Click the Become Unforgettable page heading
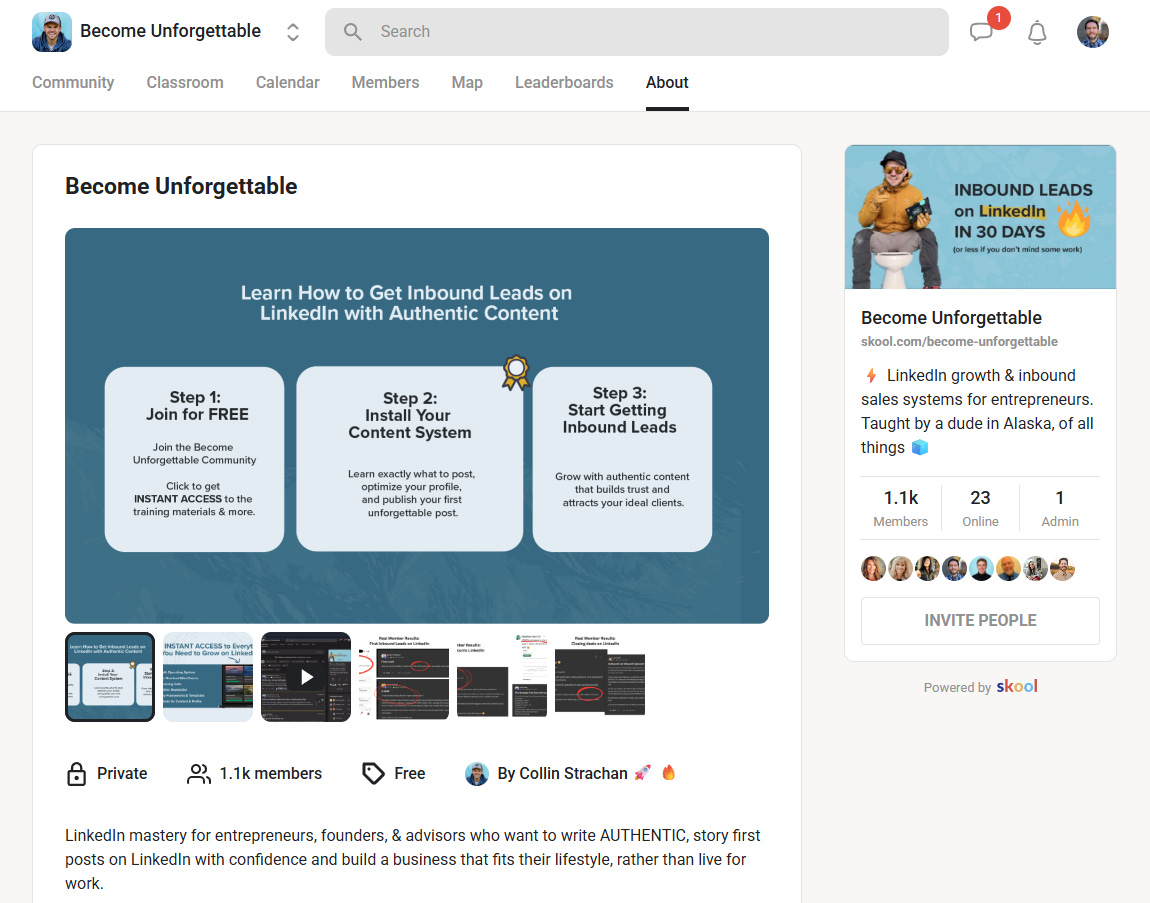 181,186
